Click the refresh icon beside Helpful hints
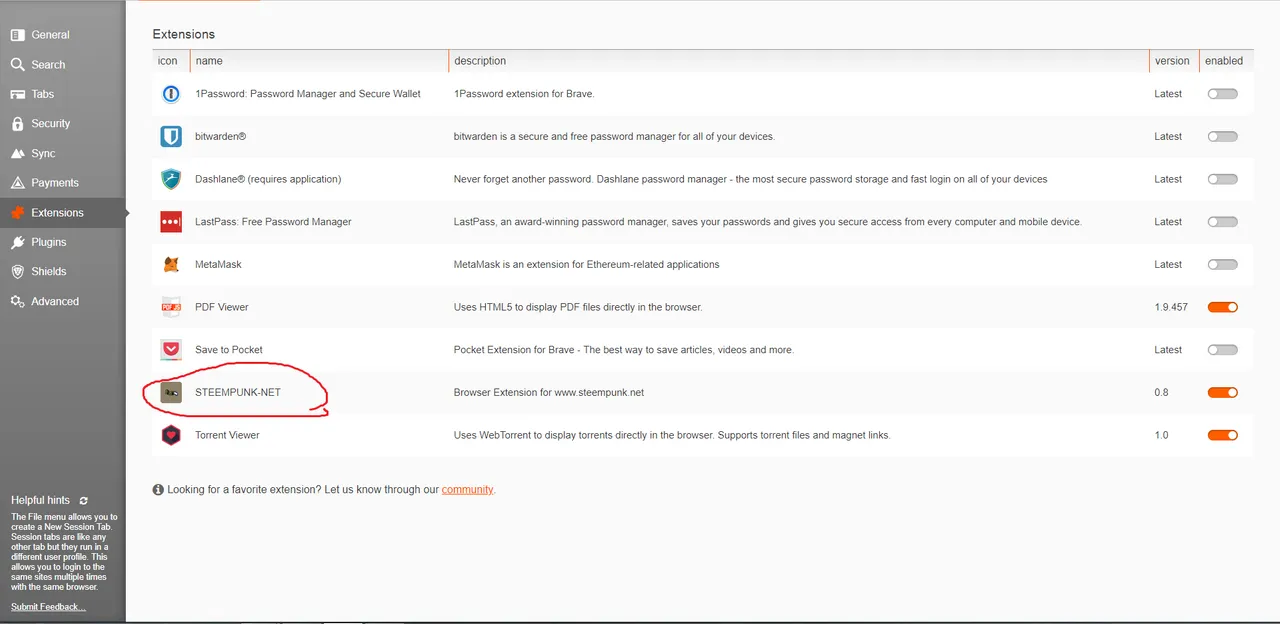The height and width of the screenshot is (624, 1280). click(x=84, y=500)
